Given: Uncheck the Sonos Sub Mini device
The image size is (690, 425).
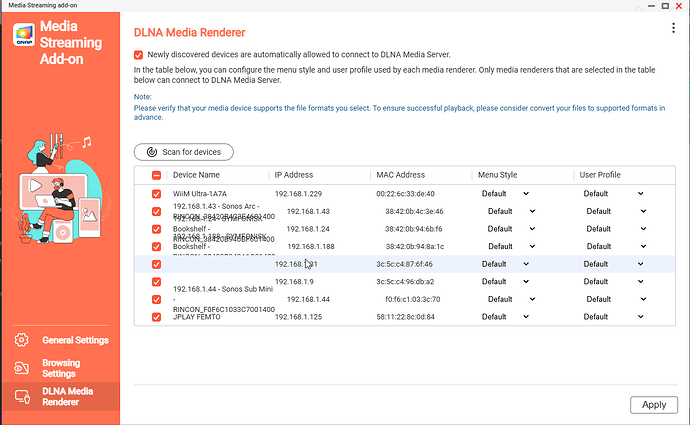Looking at the screenshot, I should [156, 300].
